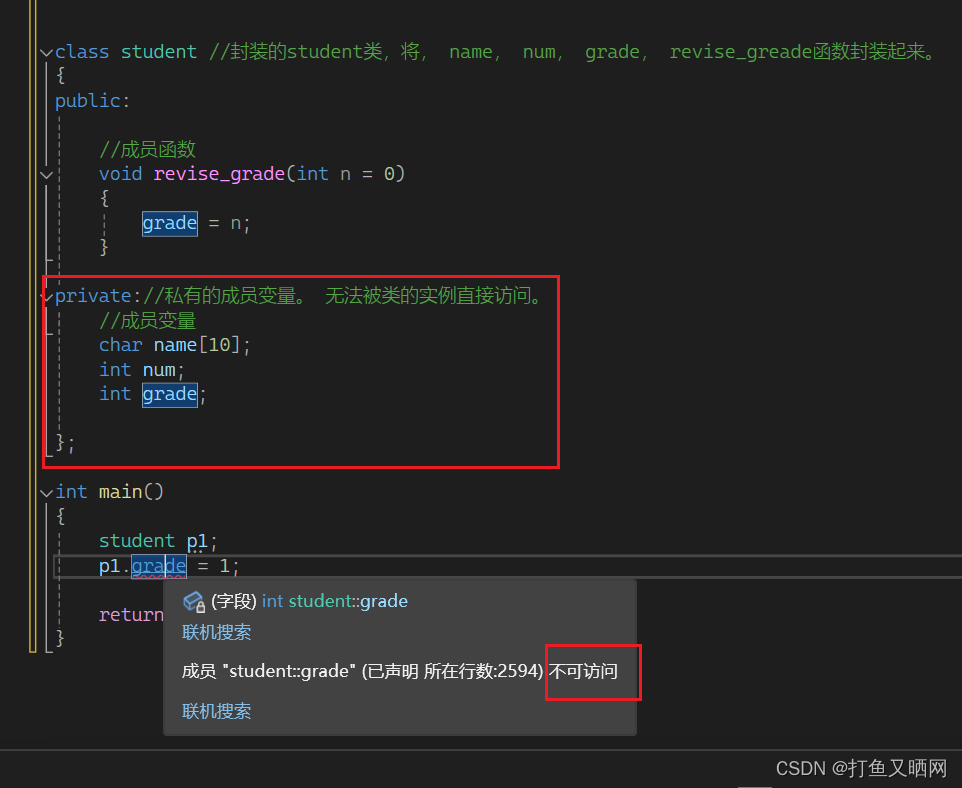
Task: Click the '//成员函数' comment
Action: (x=147, y=149)
